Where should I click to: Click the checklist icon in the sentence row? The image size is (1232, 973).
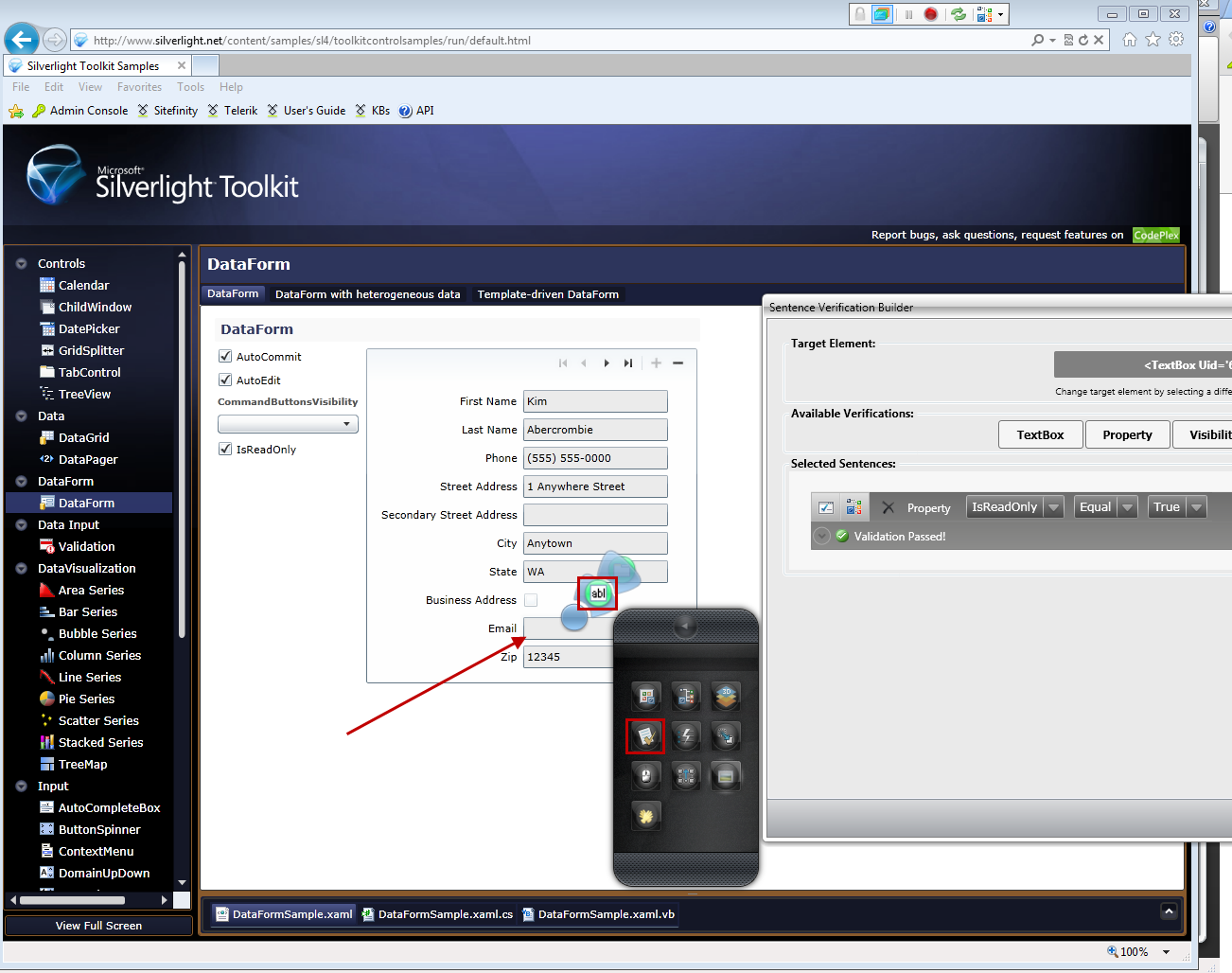826,507
